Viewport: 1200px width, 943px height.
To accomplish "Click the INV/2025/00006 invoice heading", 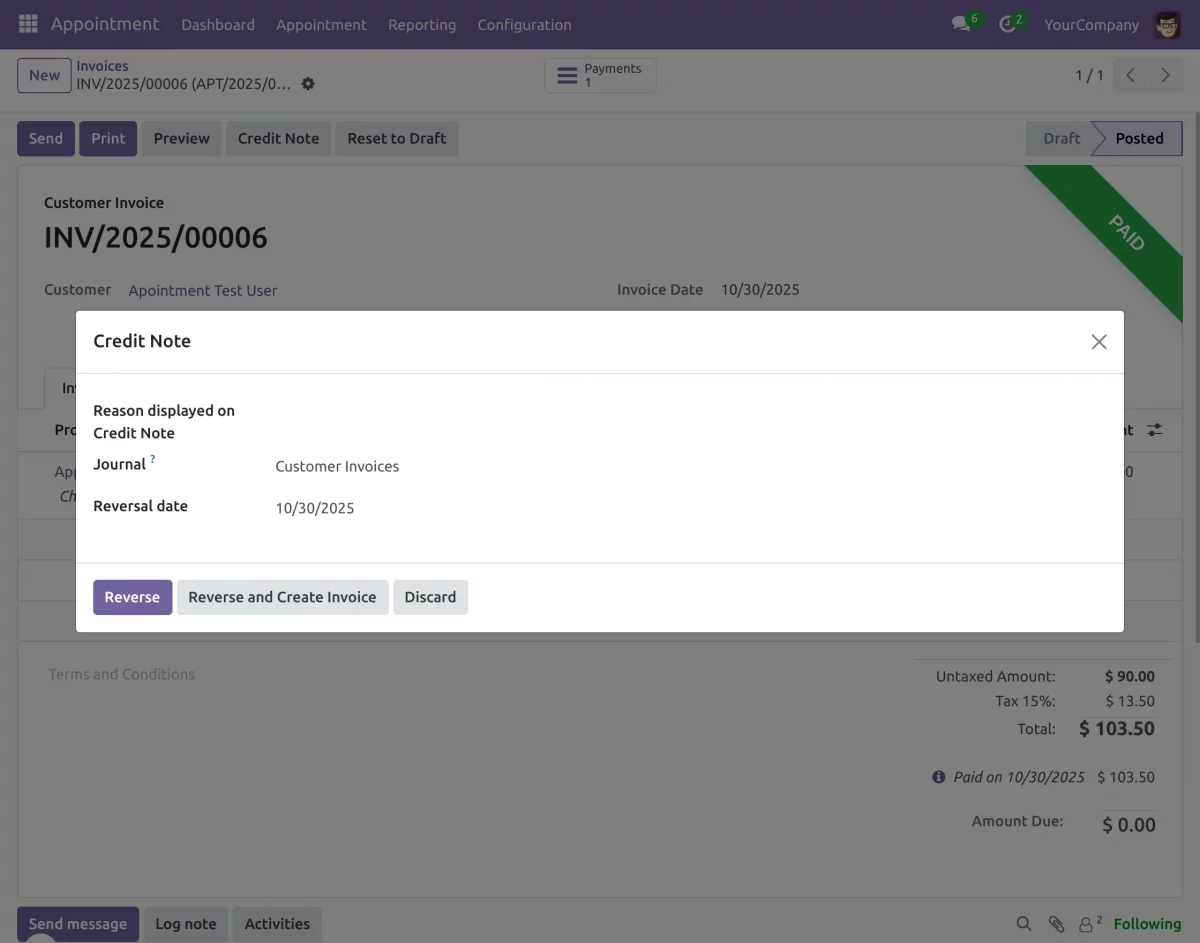I will [156, 238].
